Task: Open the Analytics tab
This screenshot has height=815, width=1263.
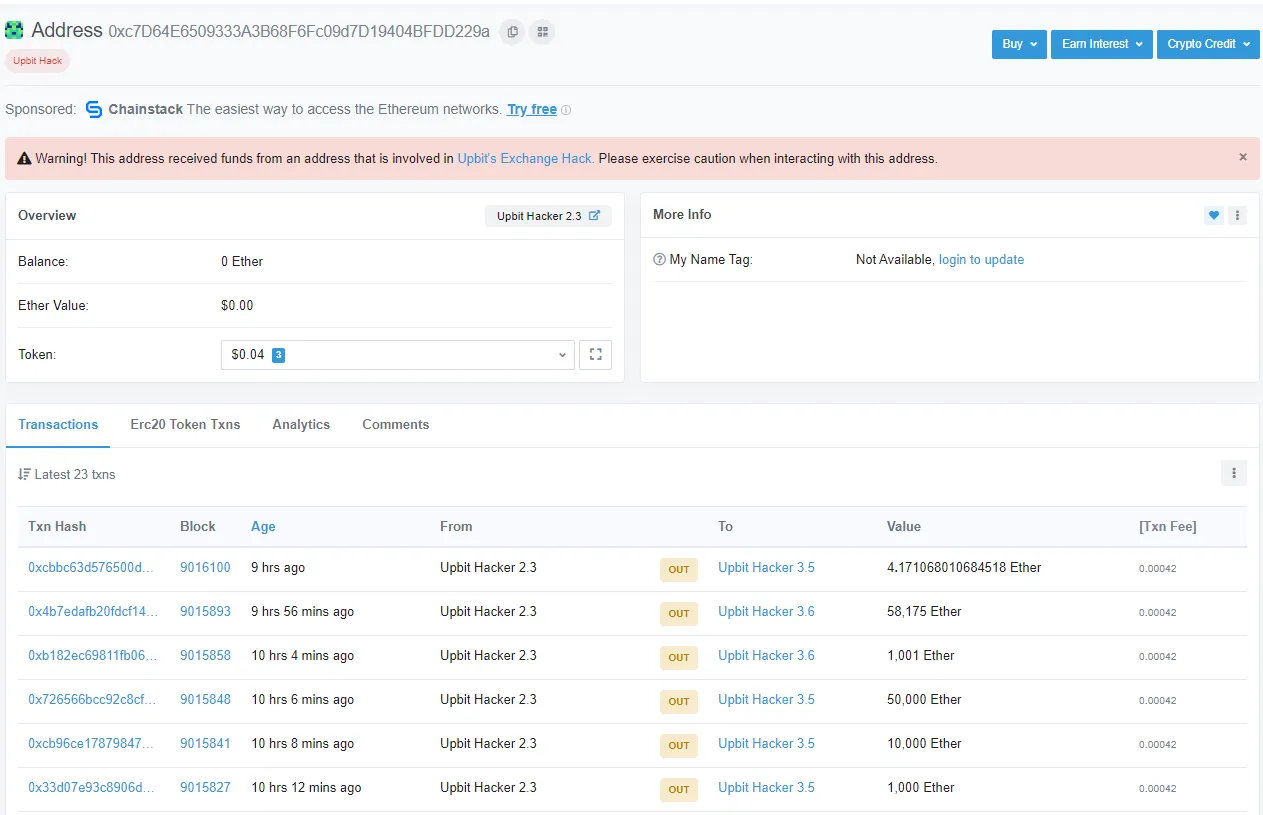Action: point(301,424)
